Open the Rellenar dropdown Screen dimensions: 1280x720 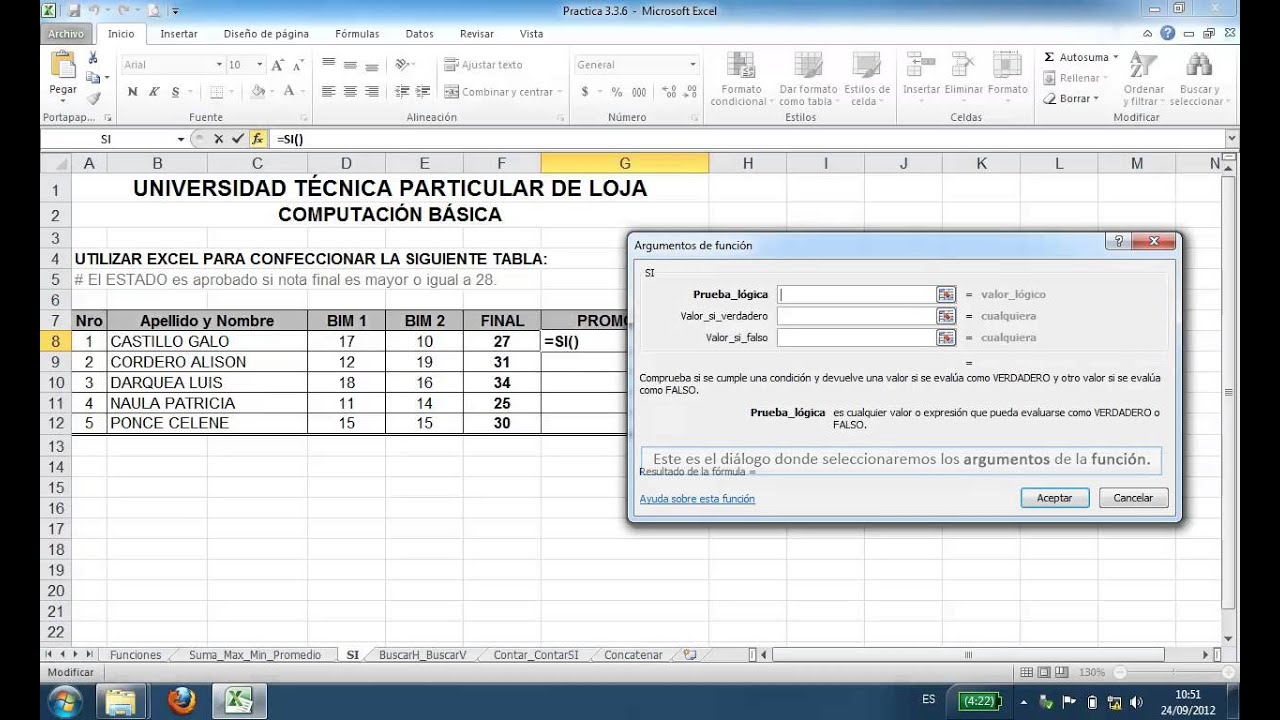tap(1074, 78)
